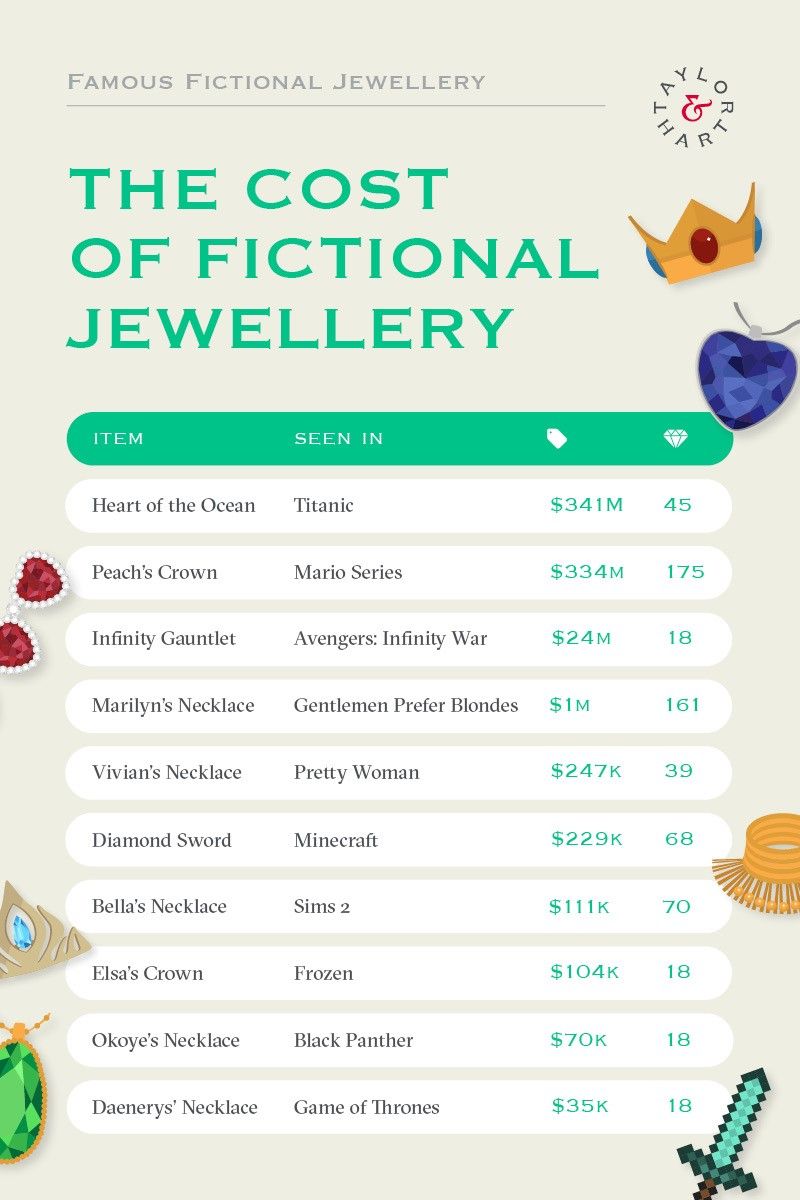The width and height of the screenshot is (800, 1200).
Task: Click Gentlemen Prefer Blondes text
Action: (406, 706)
